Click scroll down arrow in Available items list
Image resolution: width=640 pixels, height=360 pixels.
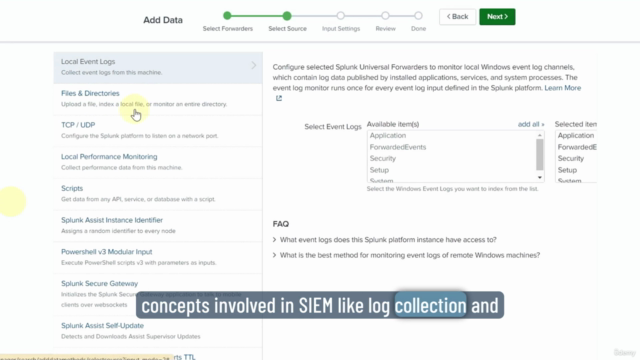[x=540, y=178]
